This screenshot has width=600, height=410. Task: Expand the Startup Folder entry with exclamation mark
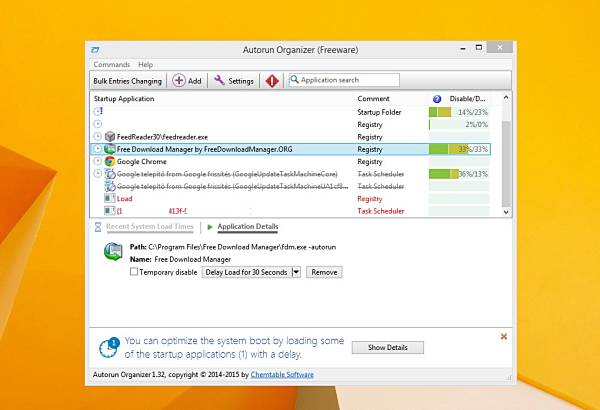pyautogui.click(x=98, y=112)
